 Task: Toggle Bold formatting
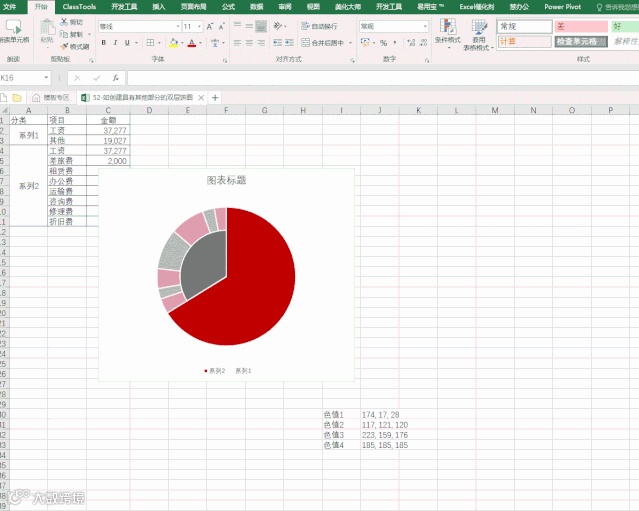click(x=104, y=42)
